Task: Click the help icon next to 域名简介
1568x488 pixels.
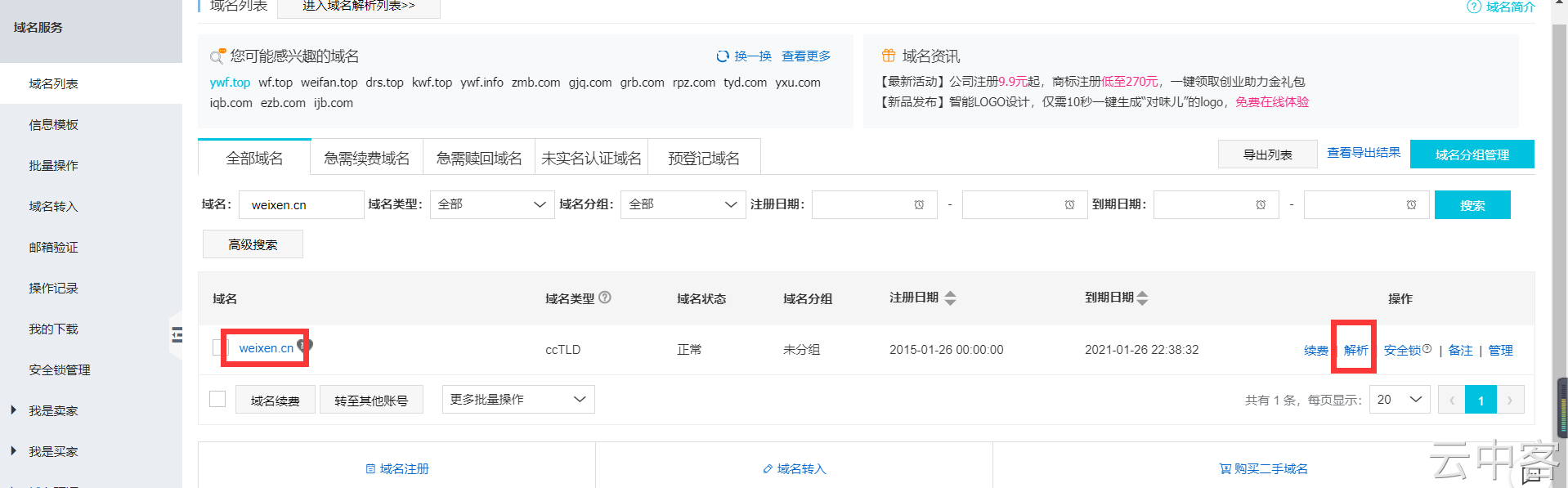Action: [1474, 7]
